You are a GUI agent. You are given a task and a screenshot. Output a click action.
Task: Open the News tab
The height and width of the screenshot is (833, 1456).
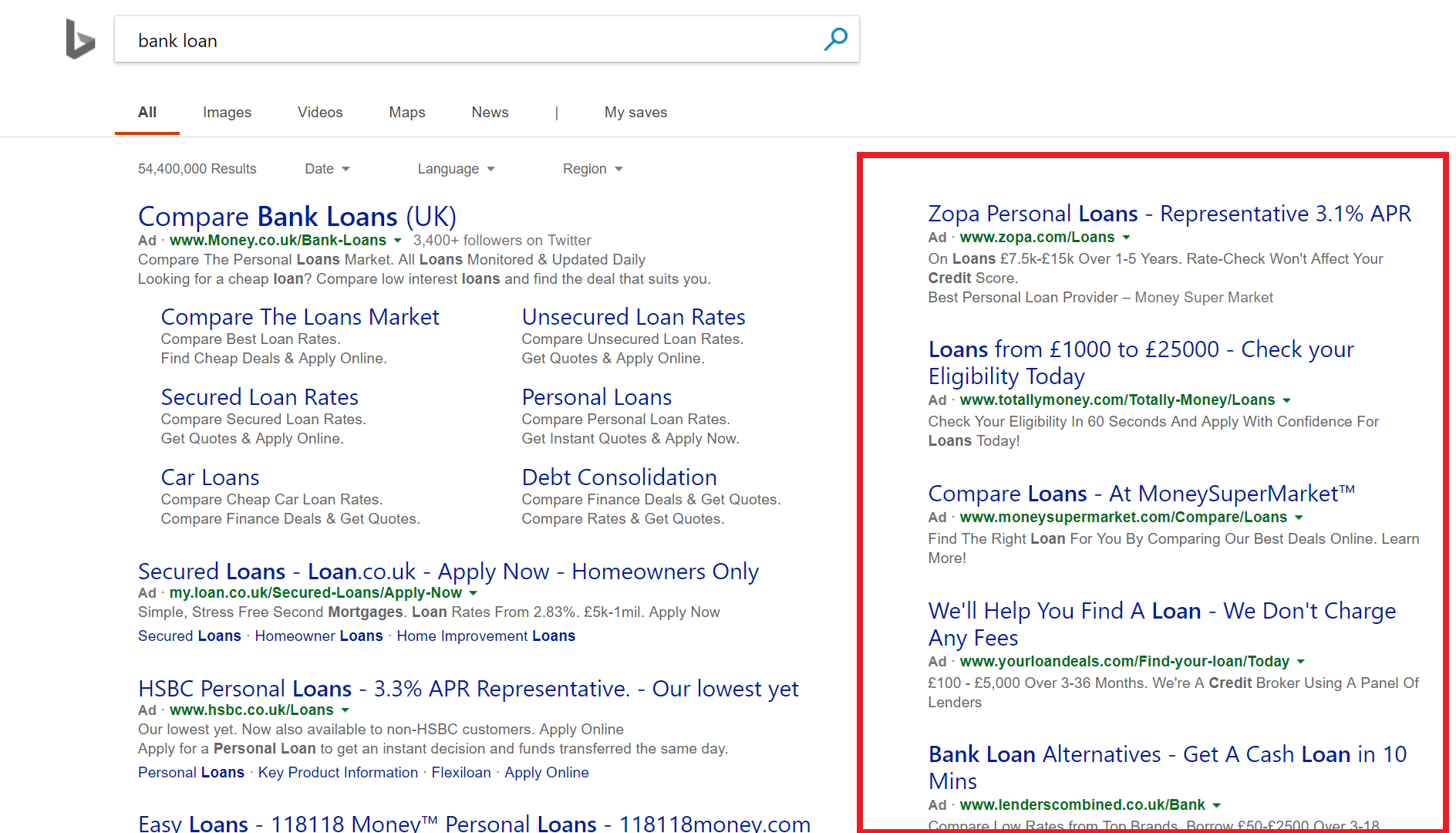(x=490, y=113)
